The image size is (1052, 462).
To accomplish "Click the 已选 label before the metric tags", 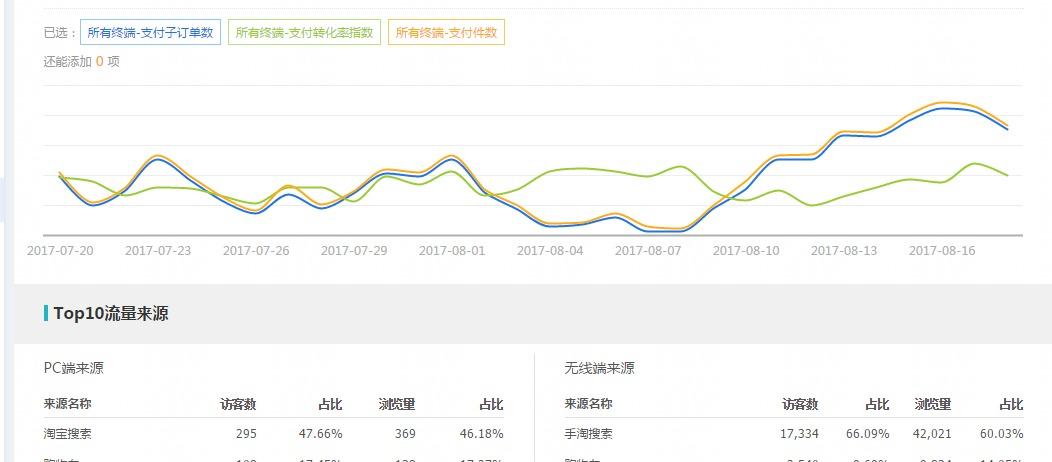I will [x=60, y=33].
